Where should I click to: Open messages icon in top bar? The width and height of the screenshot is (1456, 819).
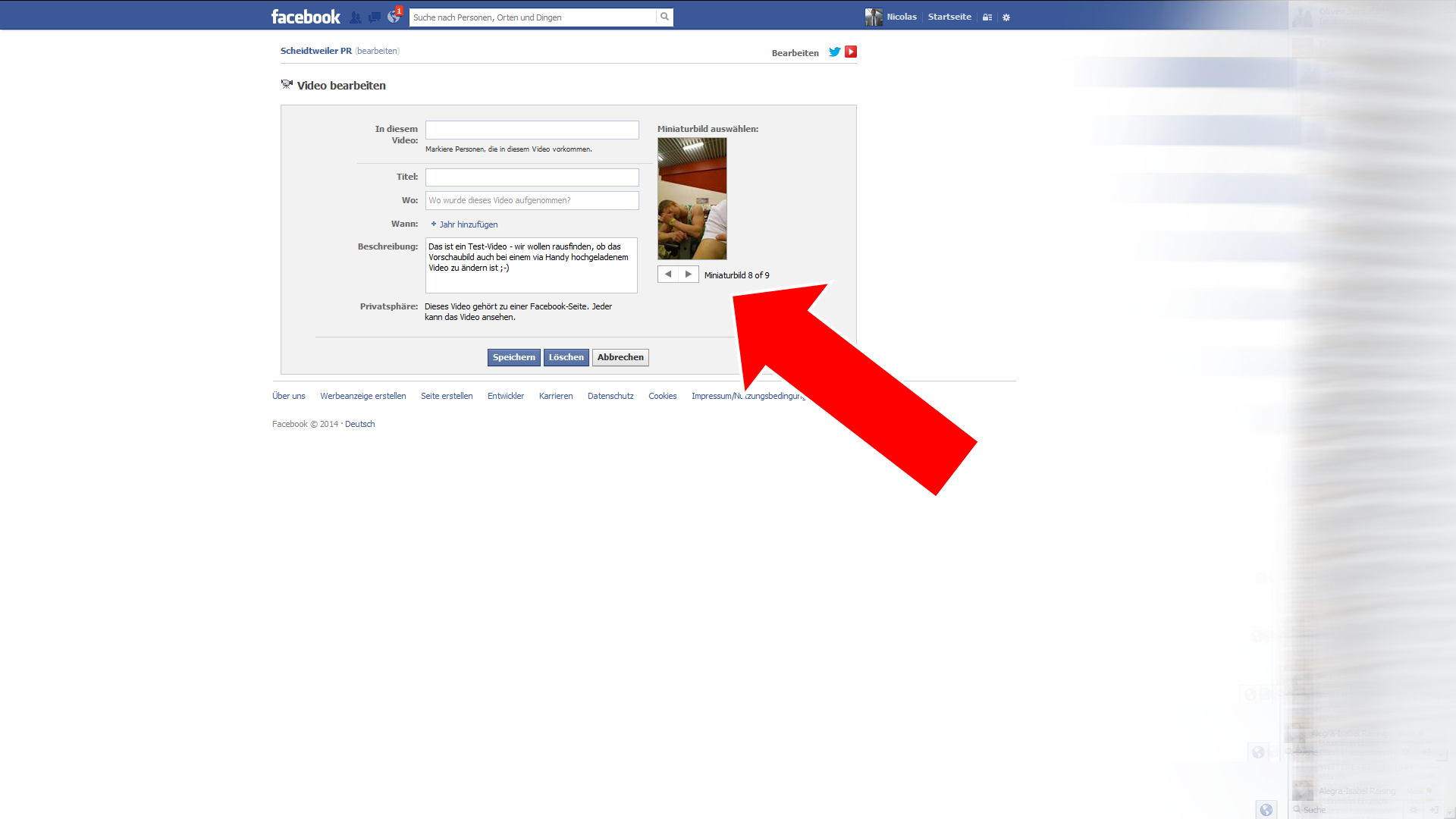pos(375,17)
